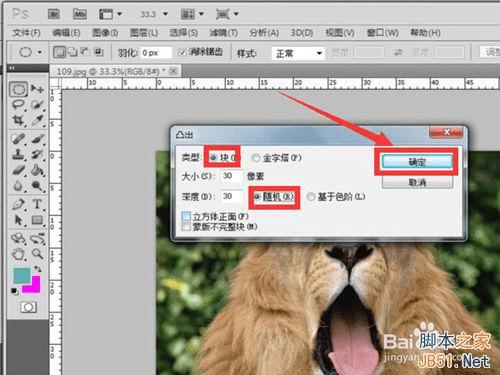Choose New Selection mode in options bar
This screenshot has height=375, width=500.
(60, 52)
